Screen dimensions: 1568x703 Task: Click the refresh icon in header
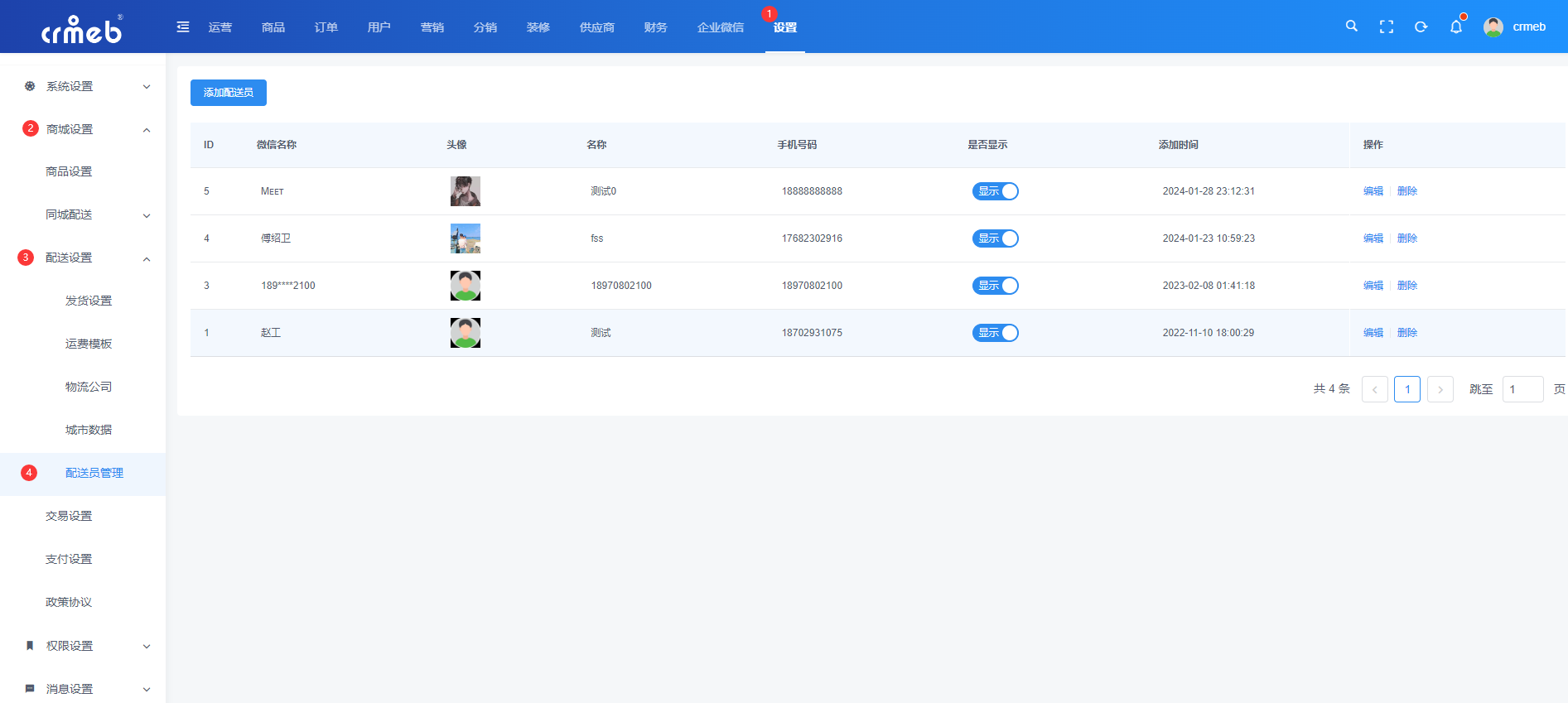click(x=1421, y=26)
